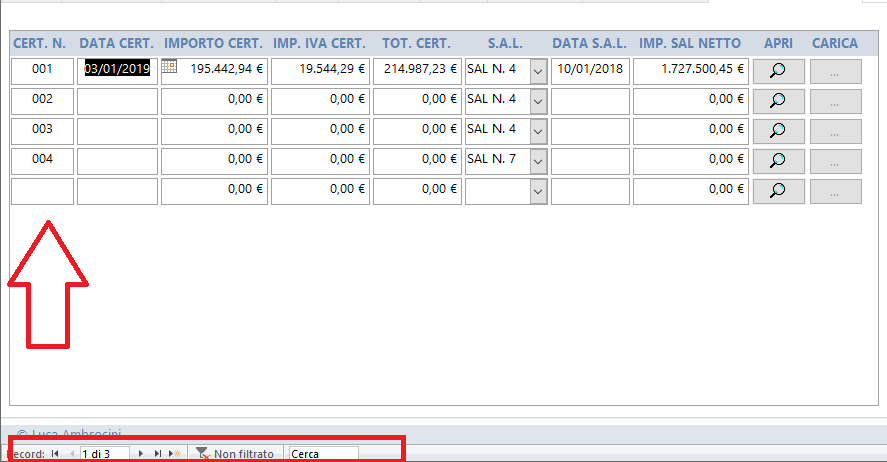887x462 pixels.
Task: Click magnifier button in the empty new row
Action: (778, 191)
